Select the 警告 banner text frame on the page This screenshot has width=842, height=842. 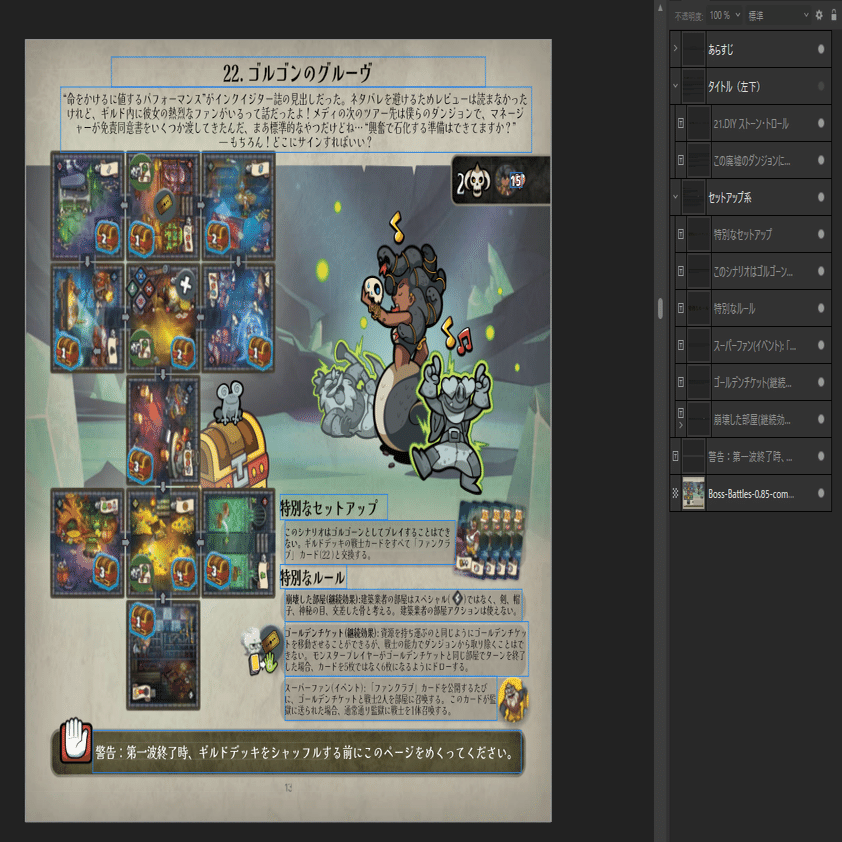click(x=307, y=752)
